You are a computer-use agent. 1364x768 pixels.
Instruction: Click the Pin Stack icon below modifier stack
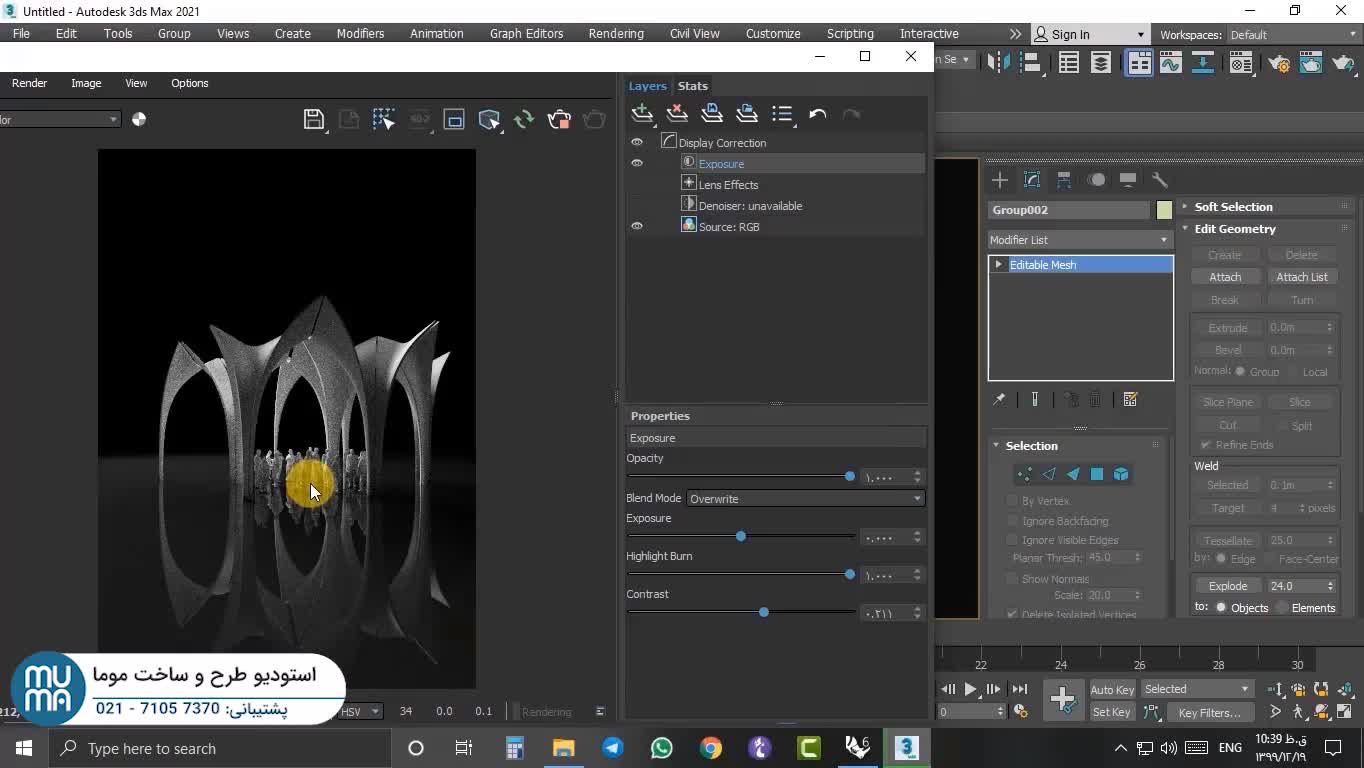(x=999, y=400)
